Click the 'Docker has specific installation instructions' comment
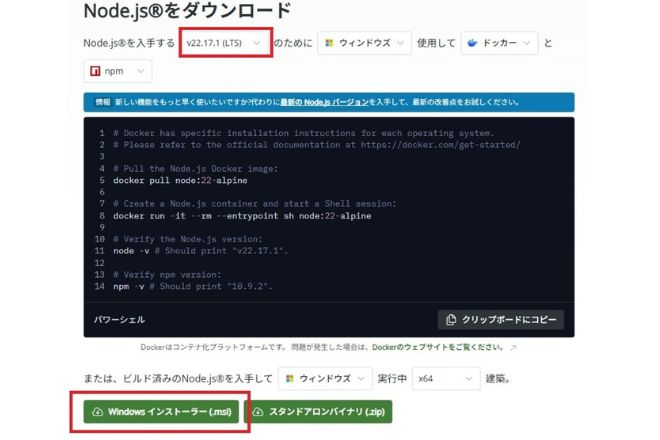 point(304,133)
